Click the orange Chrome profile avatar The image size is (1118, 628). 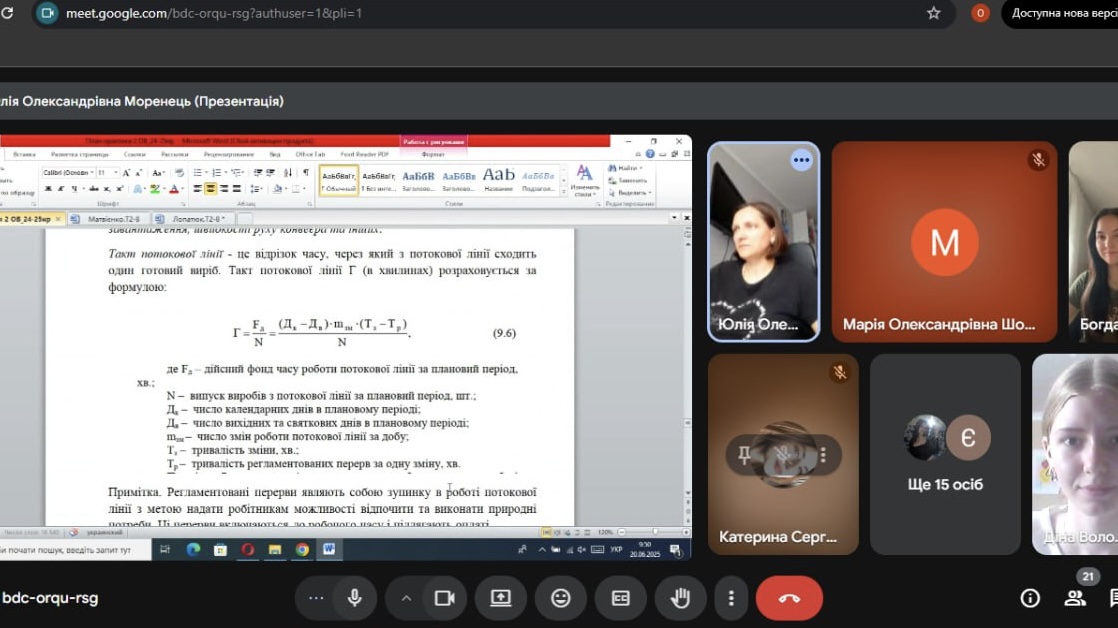(x=980, y=13)
